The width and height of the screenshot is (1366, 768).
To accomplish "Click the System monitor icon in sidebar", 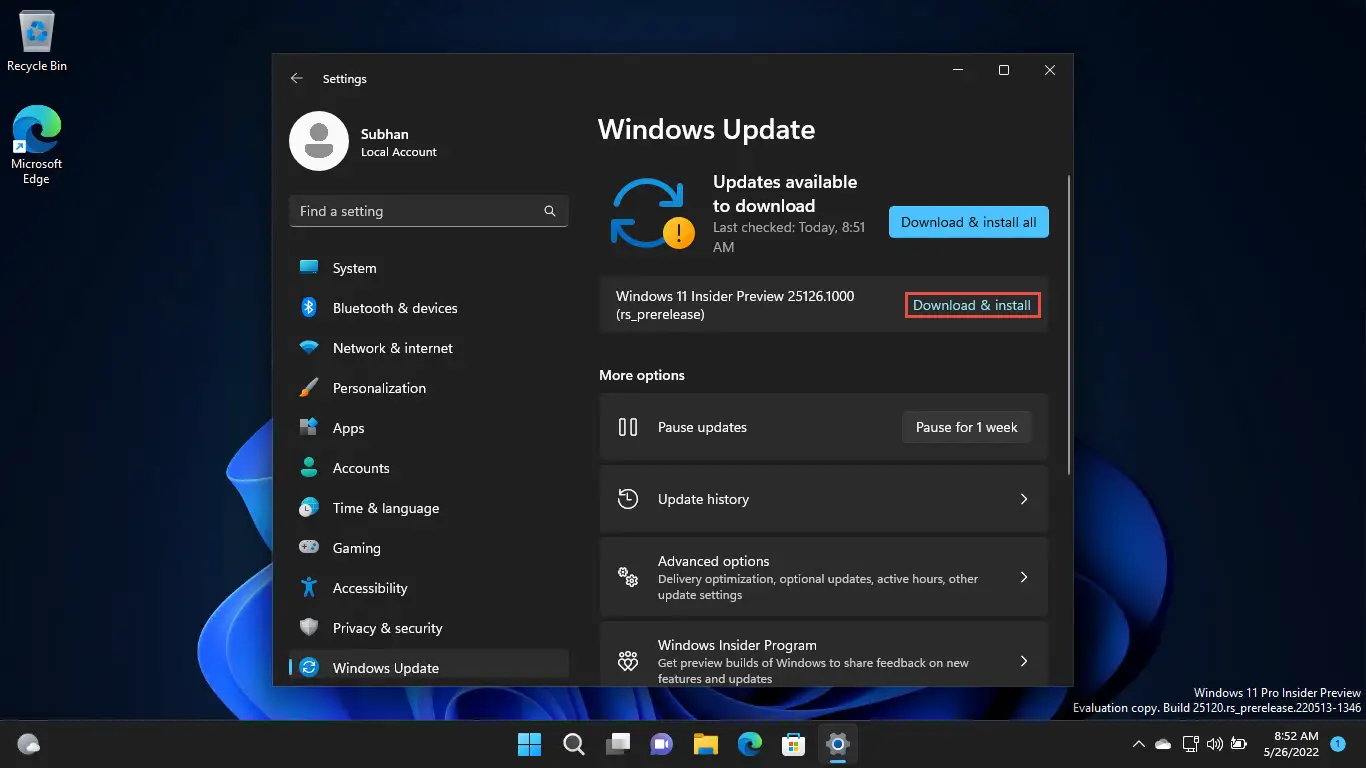I will (309, 268).
